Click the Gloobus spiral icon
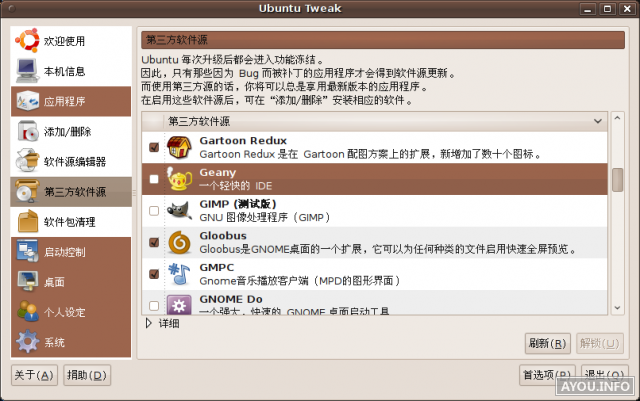 [x=179, y=243]
